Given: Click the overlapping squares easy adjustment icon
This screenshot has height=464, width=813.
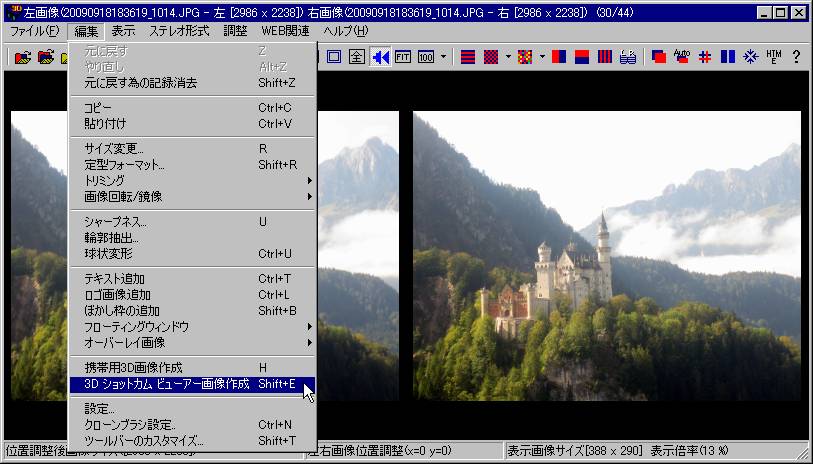Looking at the screenshot, I should (x=659, y=57).
